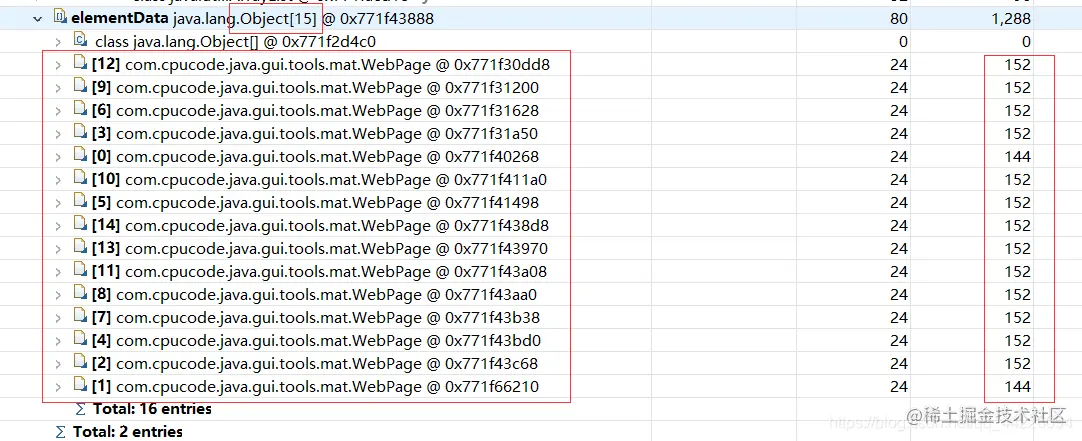Click the object icon of entry [12]
1082x441 pixels.
coord(81,64)
